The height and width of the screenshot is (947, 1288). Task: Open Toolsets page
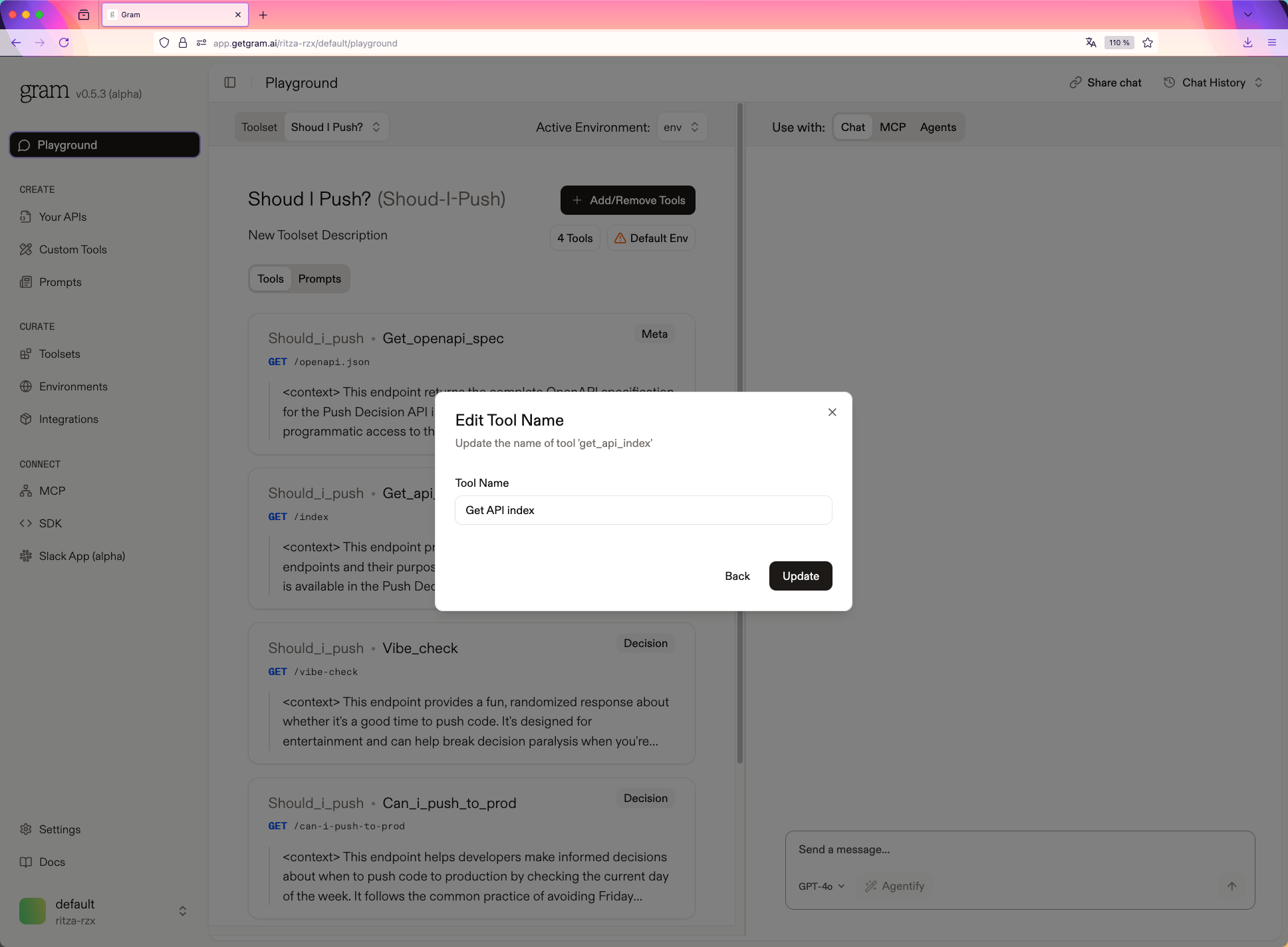pos(50,354)
